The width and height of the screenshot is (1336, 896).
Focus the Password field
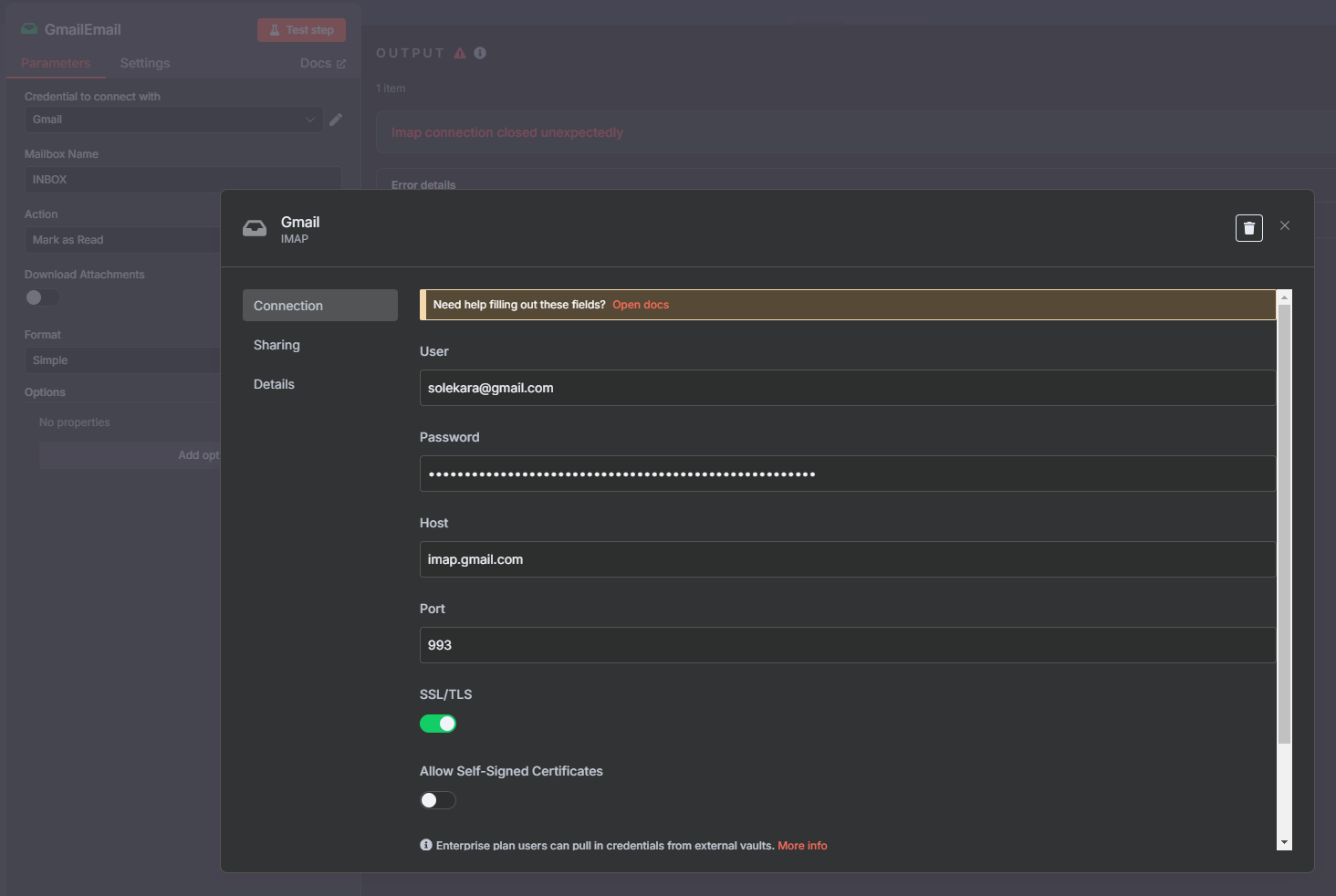(x=848, y=474)
